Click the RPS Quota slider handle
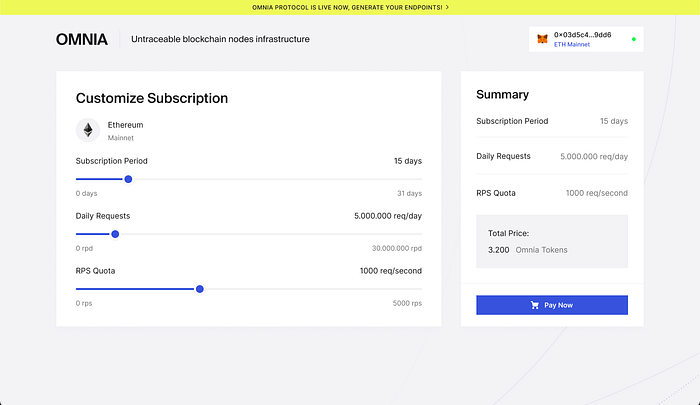 pyautogui.click(x=200, y=289)
